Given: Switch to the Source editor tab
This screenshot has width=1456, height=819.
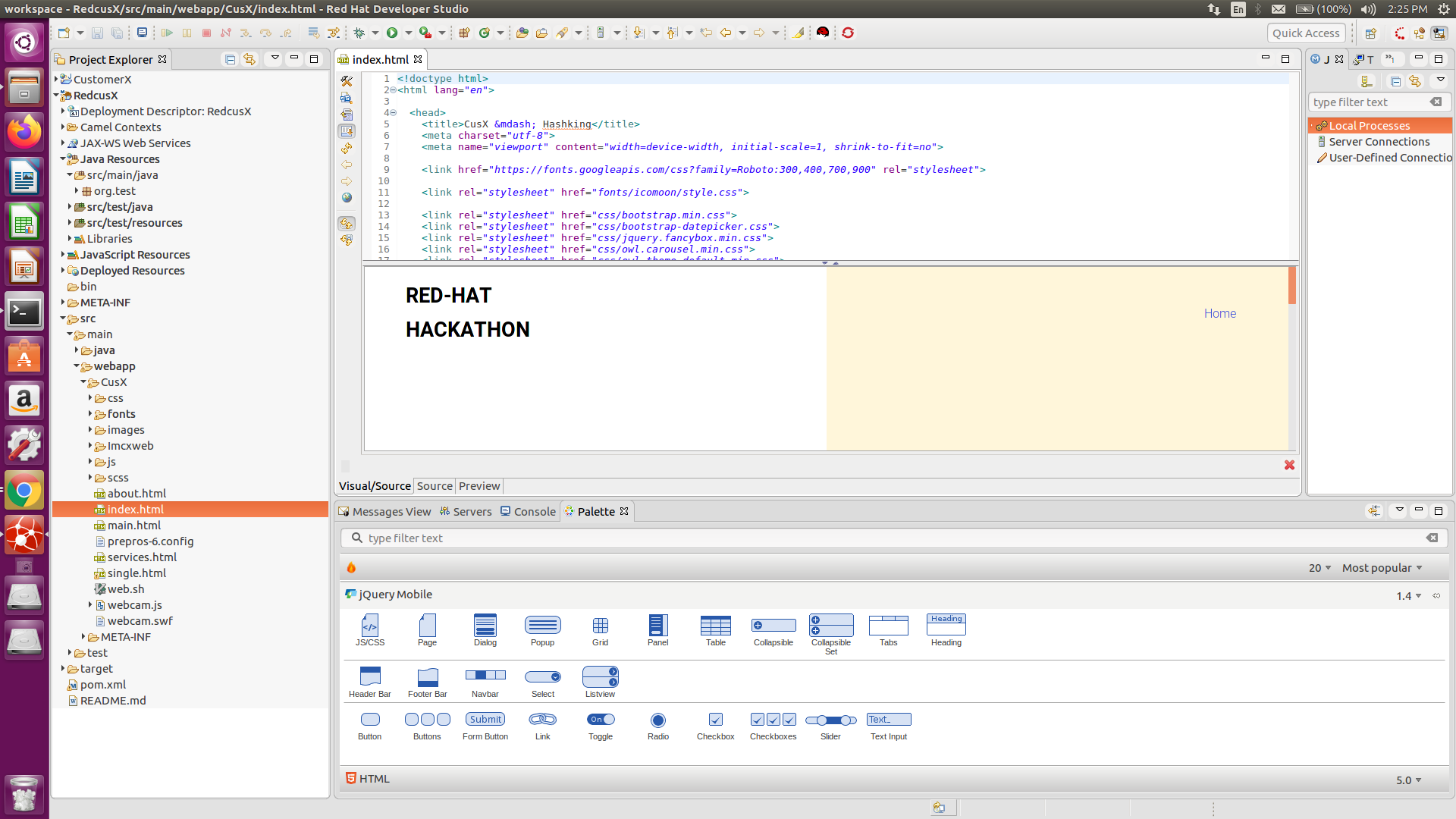Looking at the screenshot, I should tap(435, 486).
